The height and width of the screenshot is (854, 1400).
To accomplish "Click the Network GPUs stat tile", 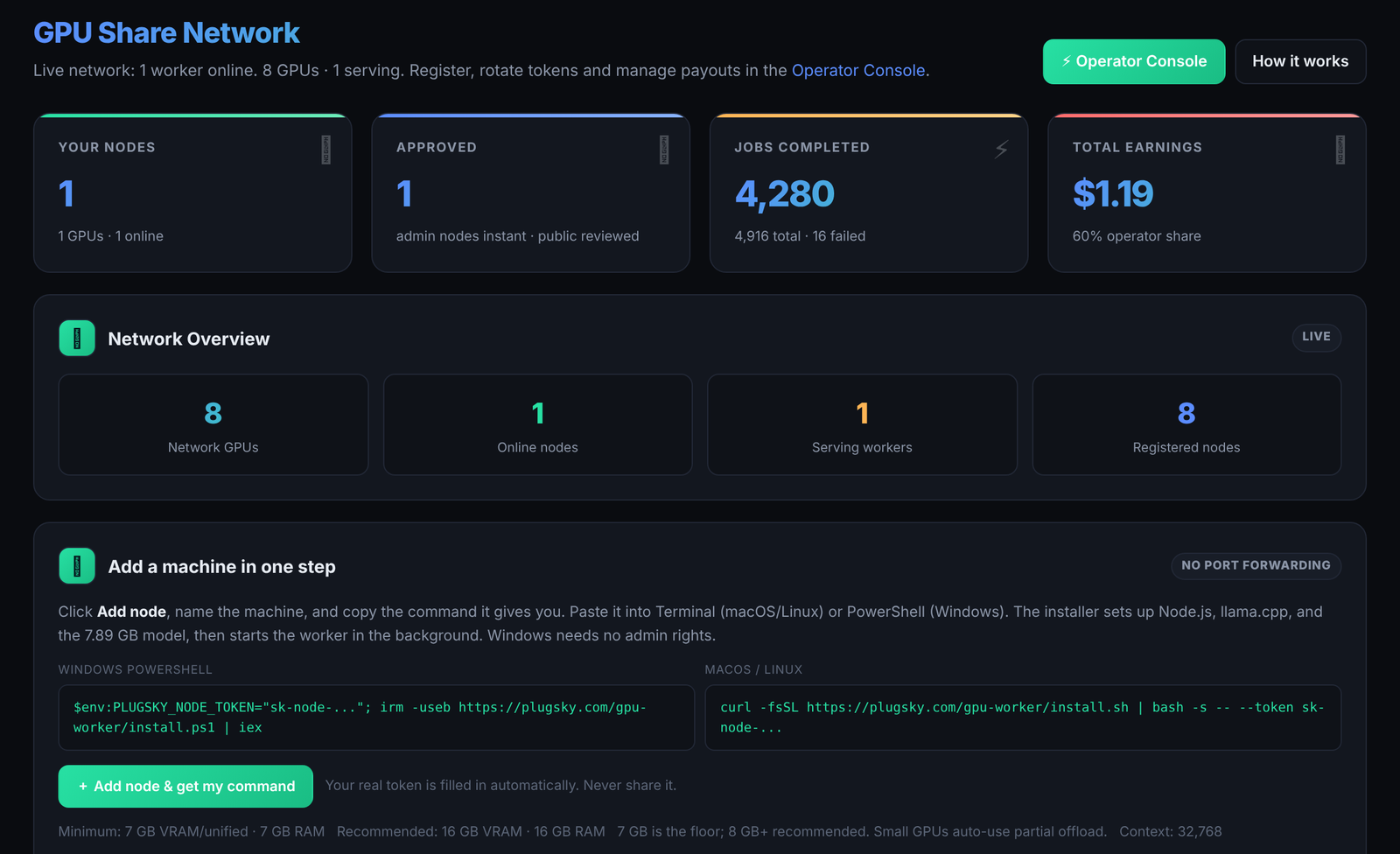I will (213, 424).
